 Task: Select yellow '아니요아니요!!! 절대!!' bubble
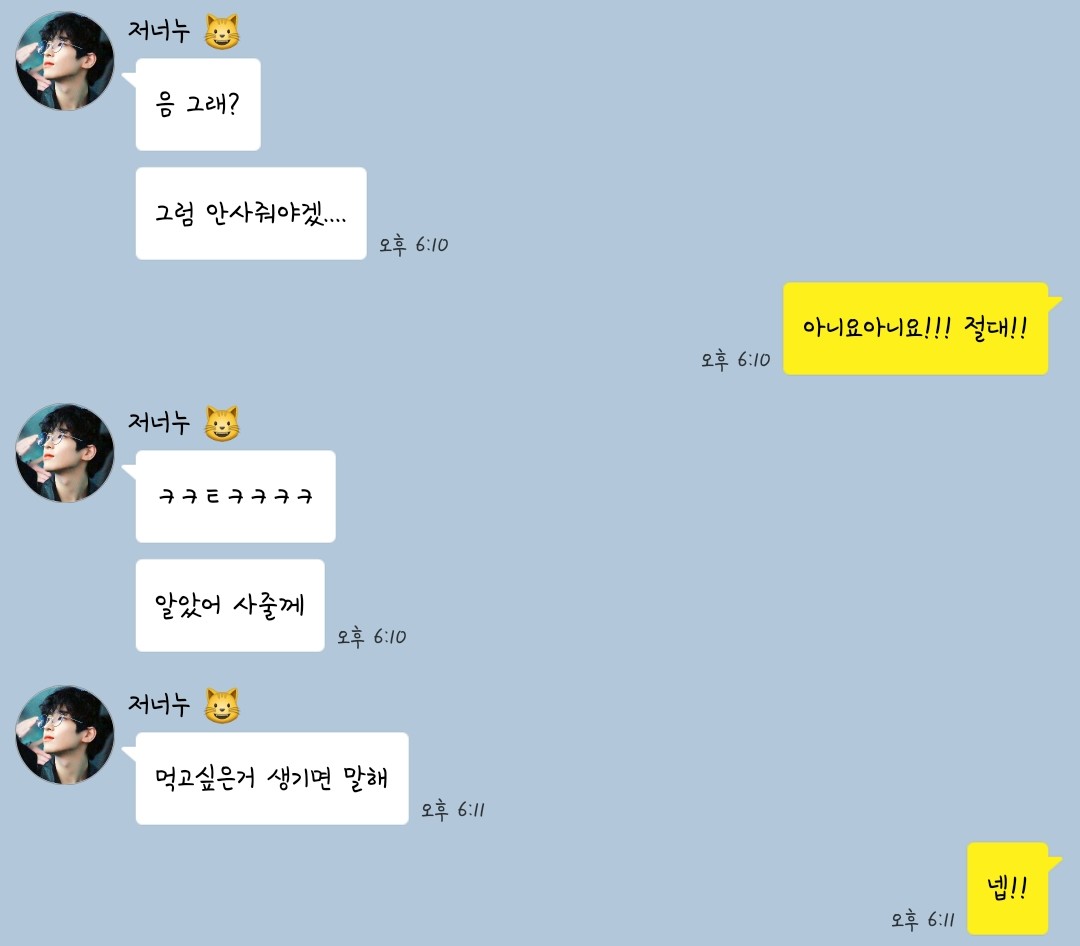point(915,329)
